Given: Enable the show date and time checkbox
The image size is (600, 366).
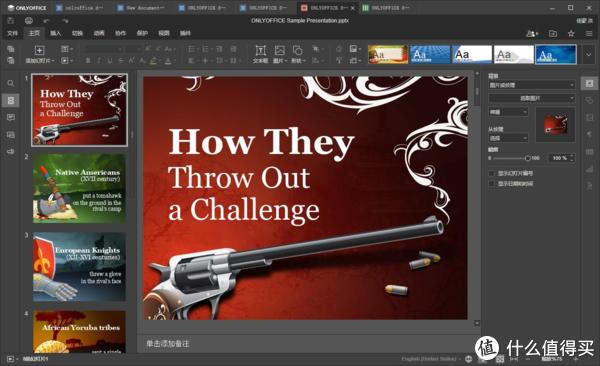Looking at the screenshot, I should 492,184.
